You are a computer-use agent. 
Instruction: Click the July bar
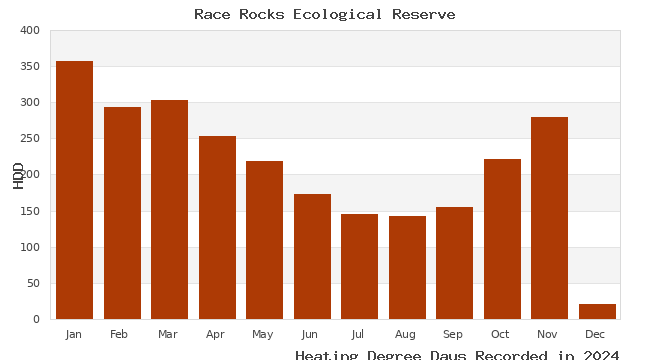click(359, 267)
